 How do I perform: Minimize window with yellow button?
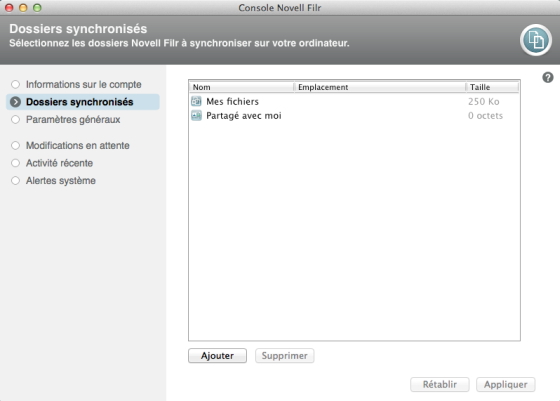click(x=23, y=8)
